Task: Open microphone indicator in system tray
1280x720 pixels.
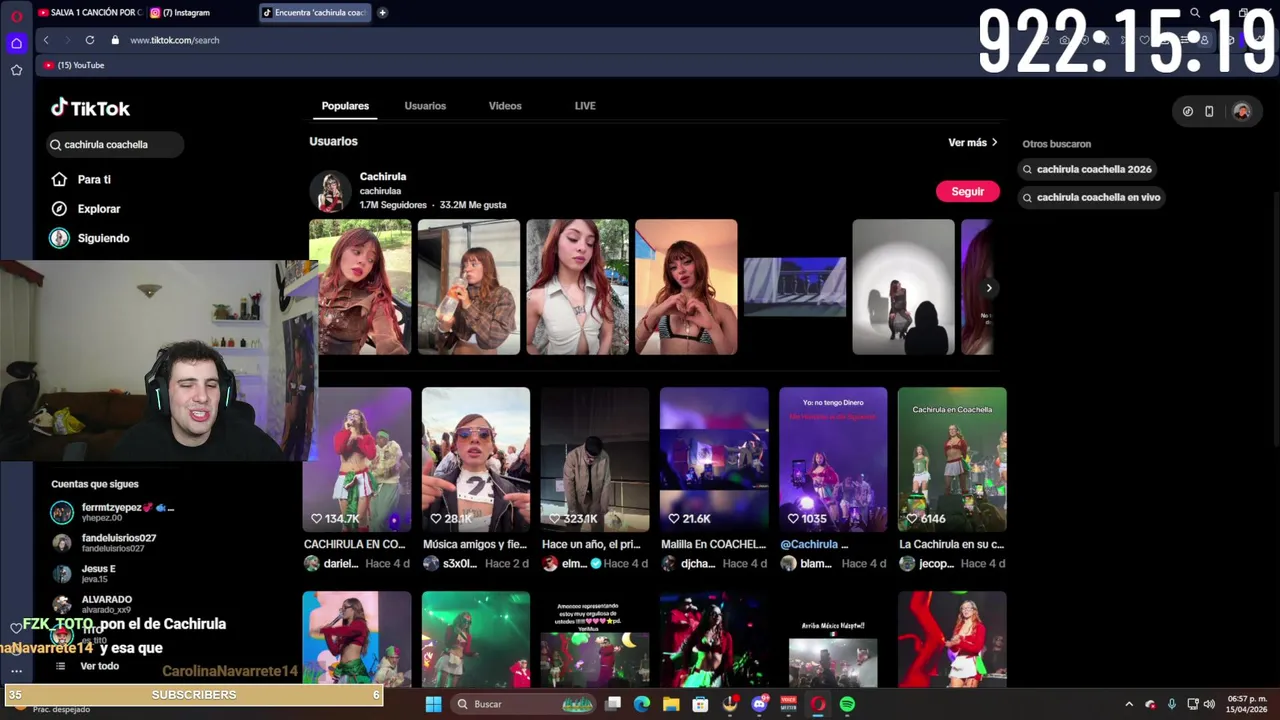Action: [1171, 704]
